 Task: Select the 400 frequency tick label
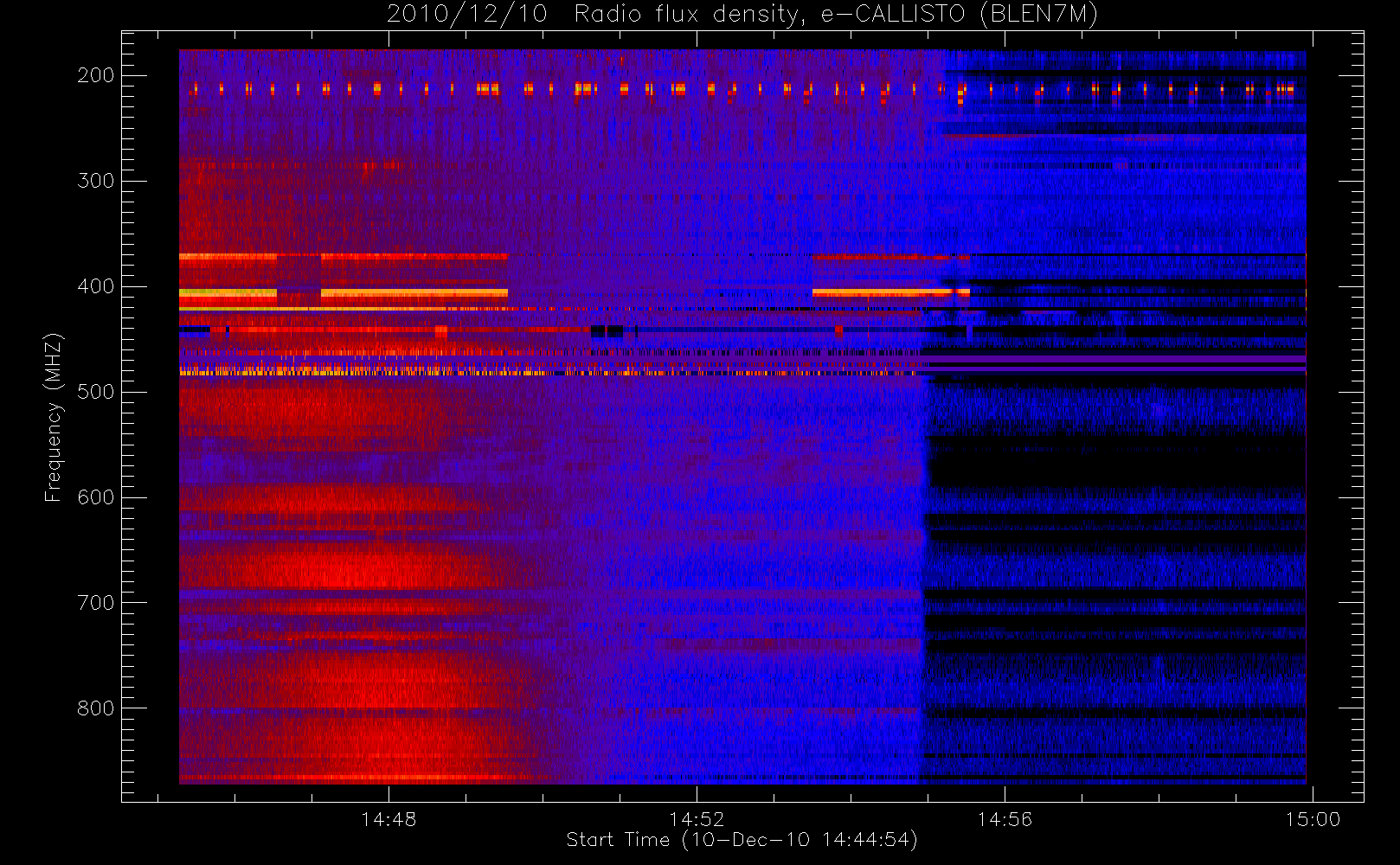[x=95, y=286]
